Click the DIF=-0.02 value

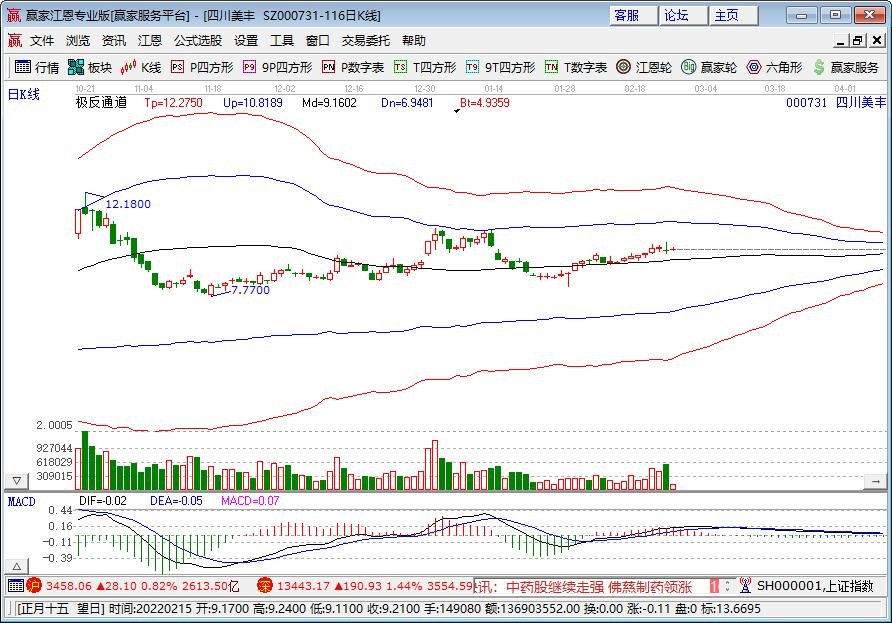[x=103, y=501]
